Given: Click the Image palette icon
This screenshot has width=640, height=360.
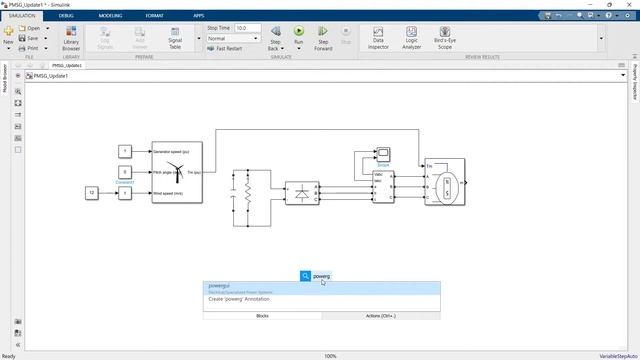Looking at the screenshot, I should [x=18, y=138].
